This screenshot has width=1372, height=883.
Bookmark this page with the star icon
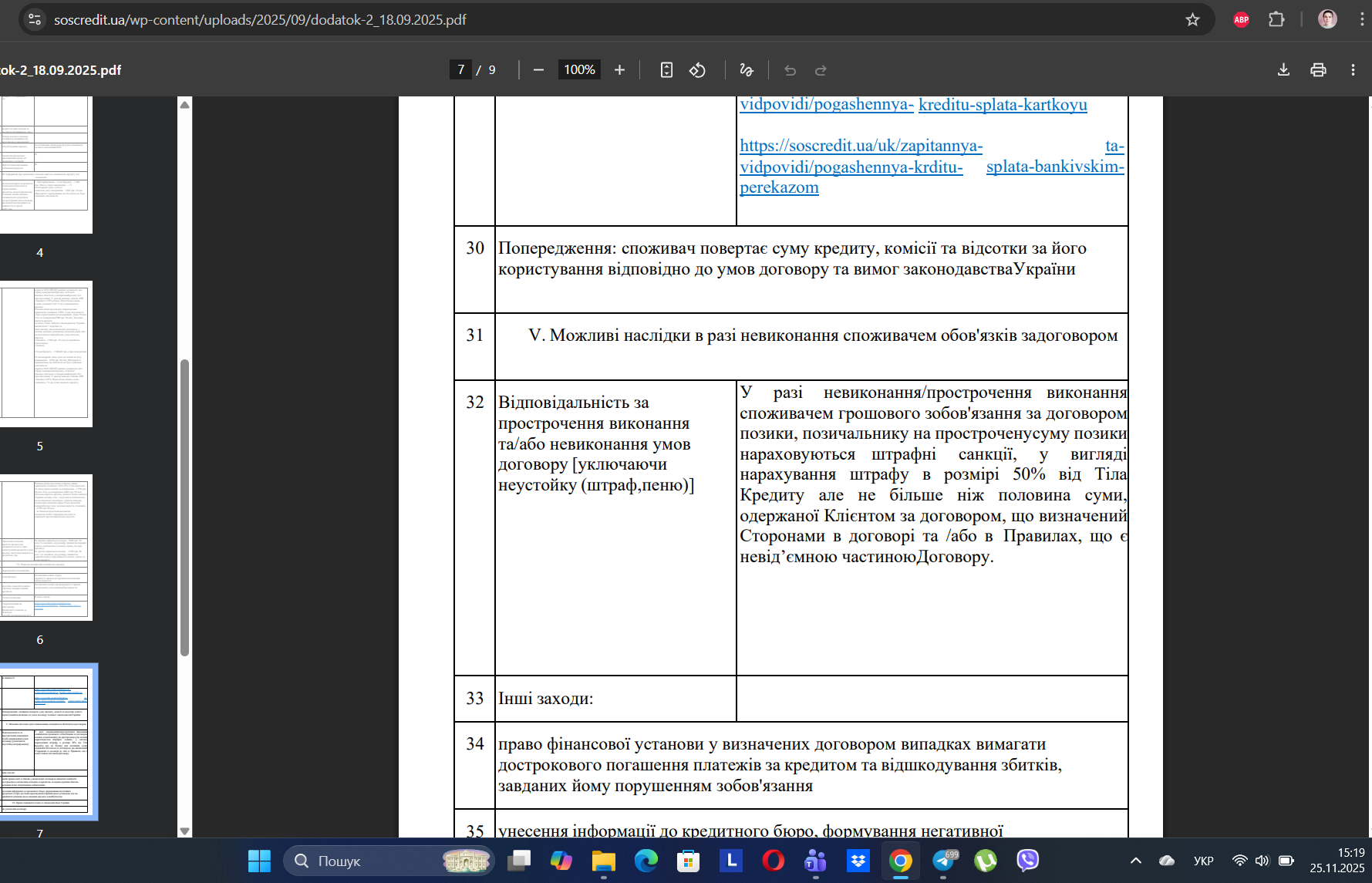coord(1192,19)
